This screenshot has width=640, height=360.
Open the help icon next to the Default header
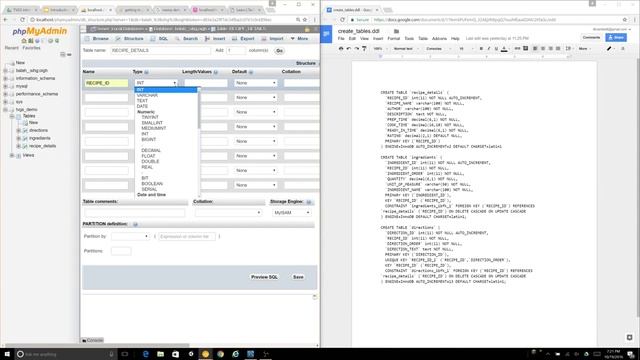click(251, 72)
